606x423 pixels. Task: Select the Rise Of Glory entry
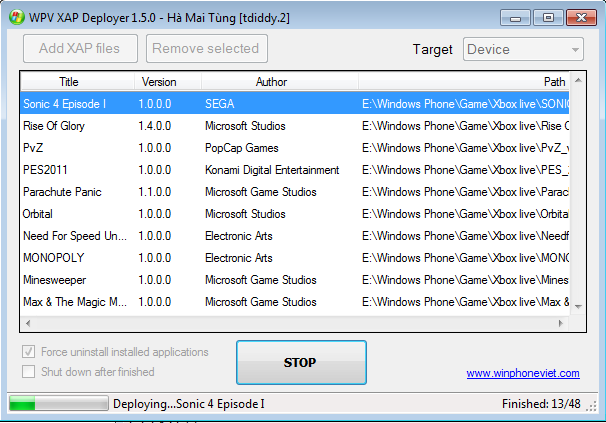54,126
